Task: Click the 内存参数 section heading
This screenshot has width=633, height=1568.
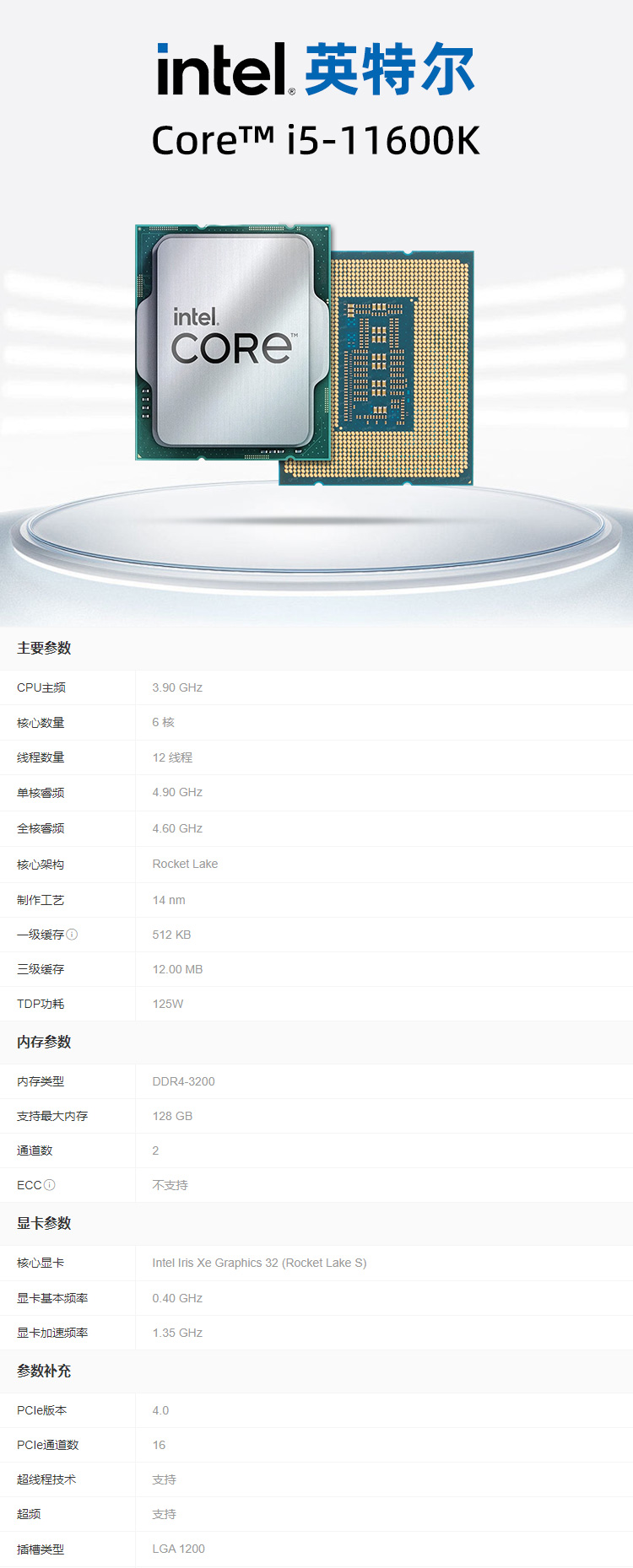Action: pos(44,1042)
